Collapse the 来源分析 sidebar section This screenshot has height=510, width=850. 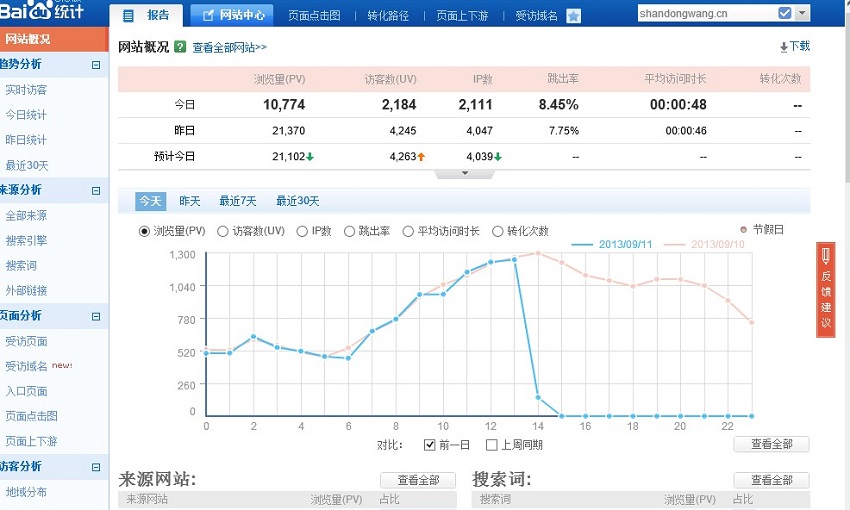[x=96, y=190]
